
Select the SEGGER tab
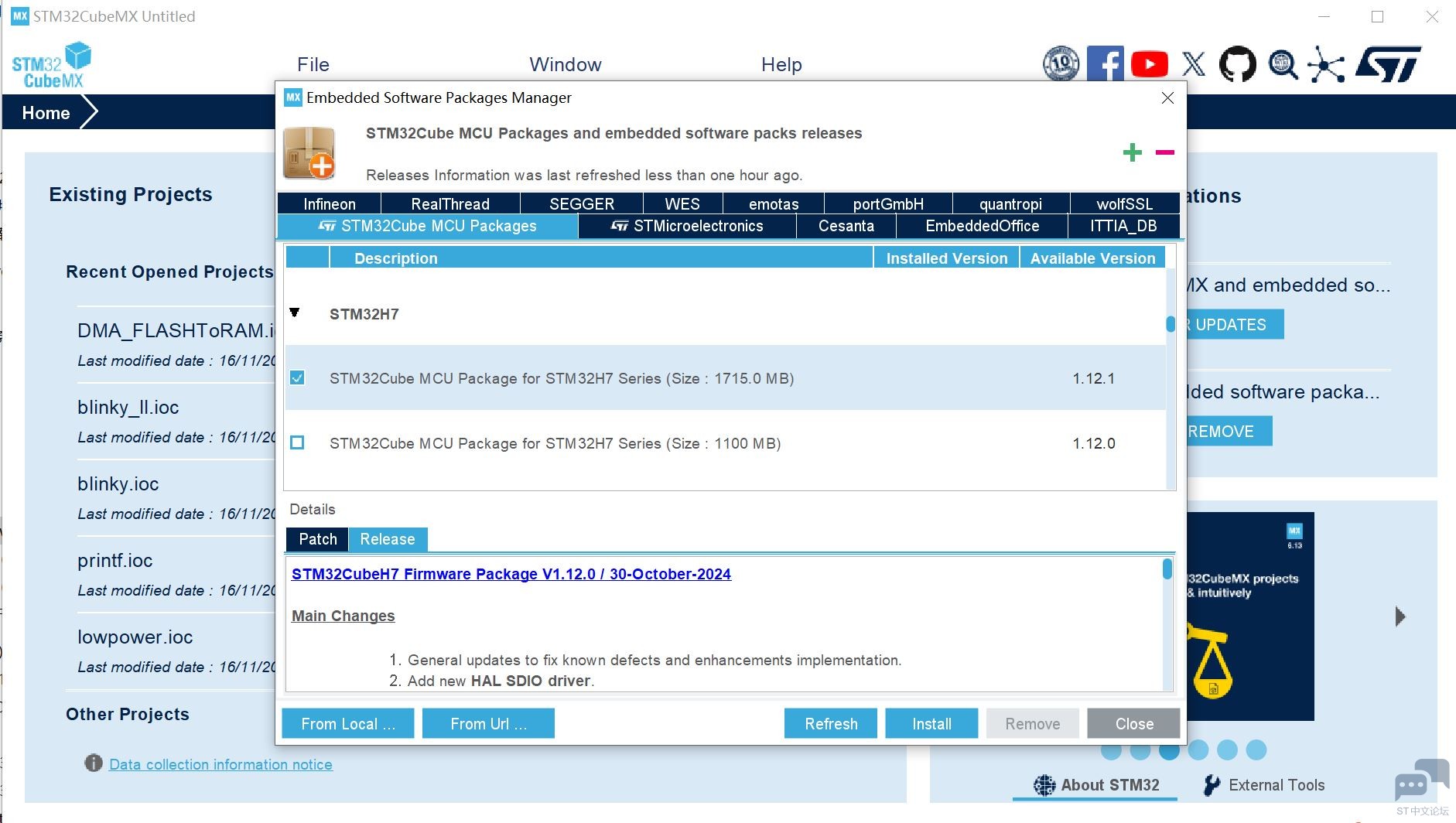pos(582,203)
